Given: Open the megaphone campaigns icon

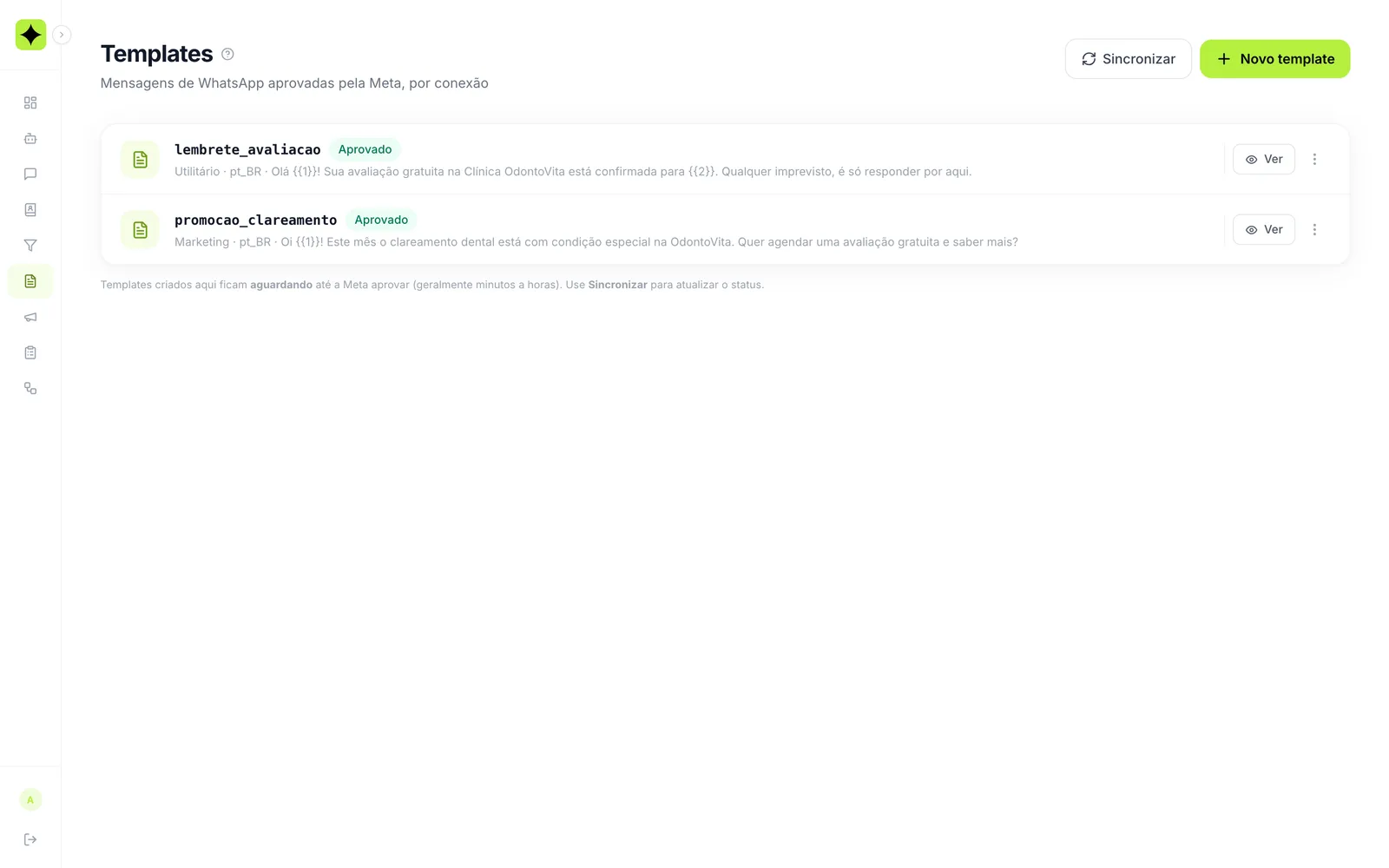Looking at the screenshot, I should coord(30,317).
